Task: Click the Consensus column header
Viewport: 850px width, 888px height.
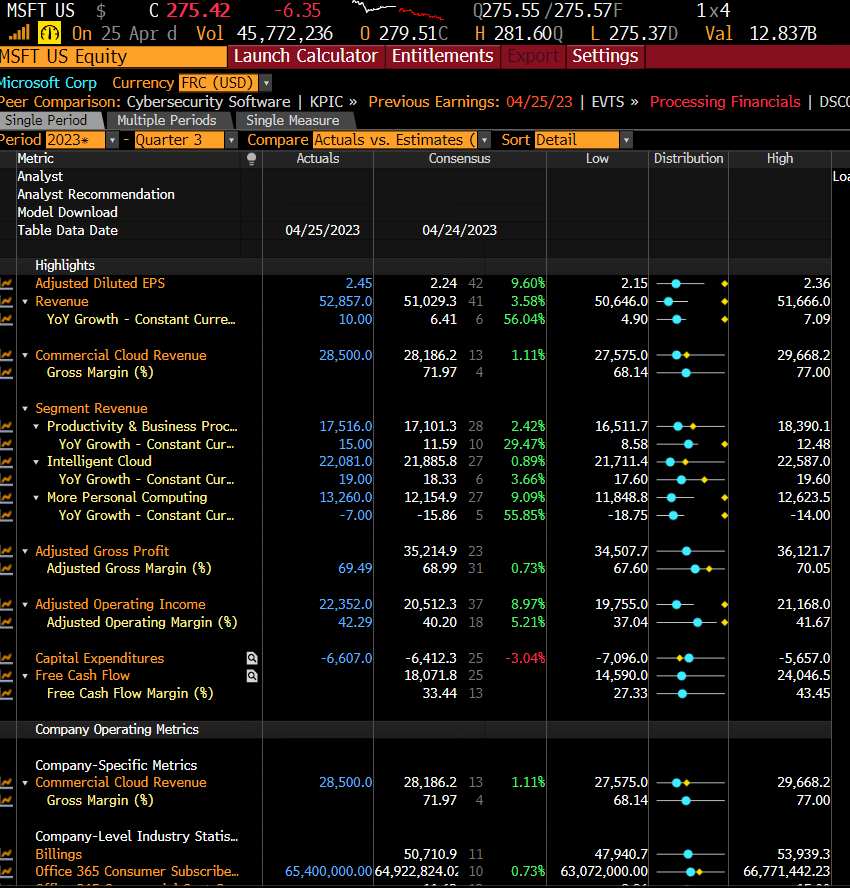Action: [459, 159]
